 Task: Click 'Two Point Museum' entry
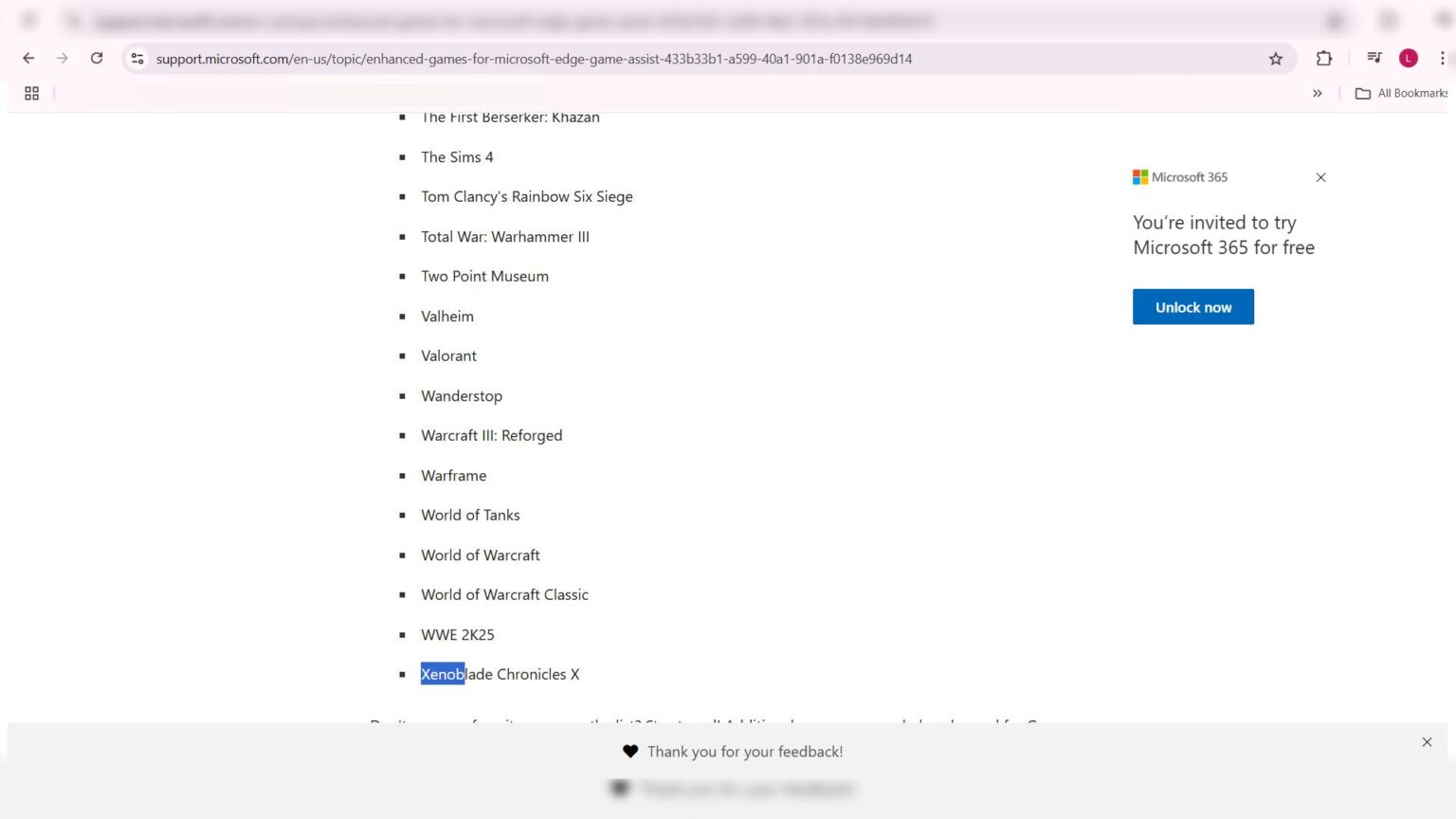point(484,277)
